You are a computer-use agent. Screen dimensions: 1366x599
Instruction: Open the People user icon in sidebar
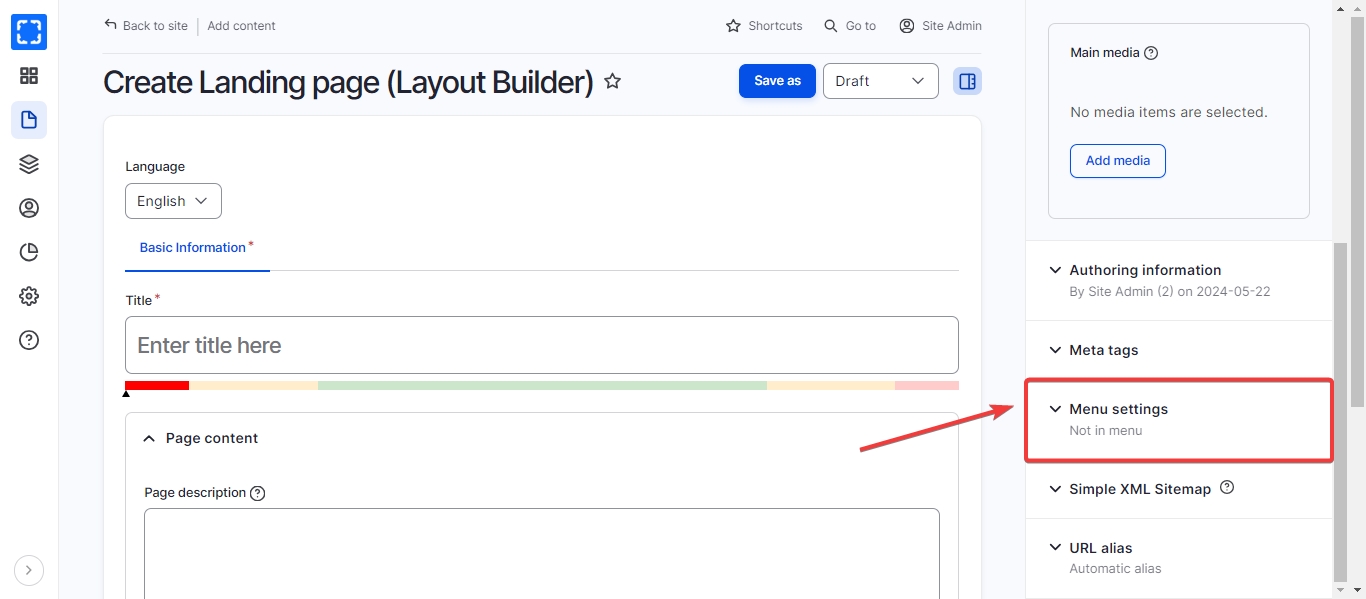click(x=29, y=208)
